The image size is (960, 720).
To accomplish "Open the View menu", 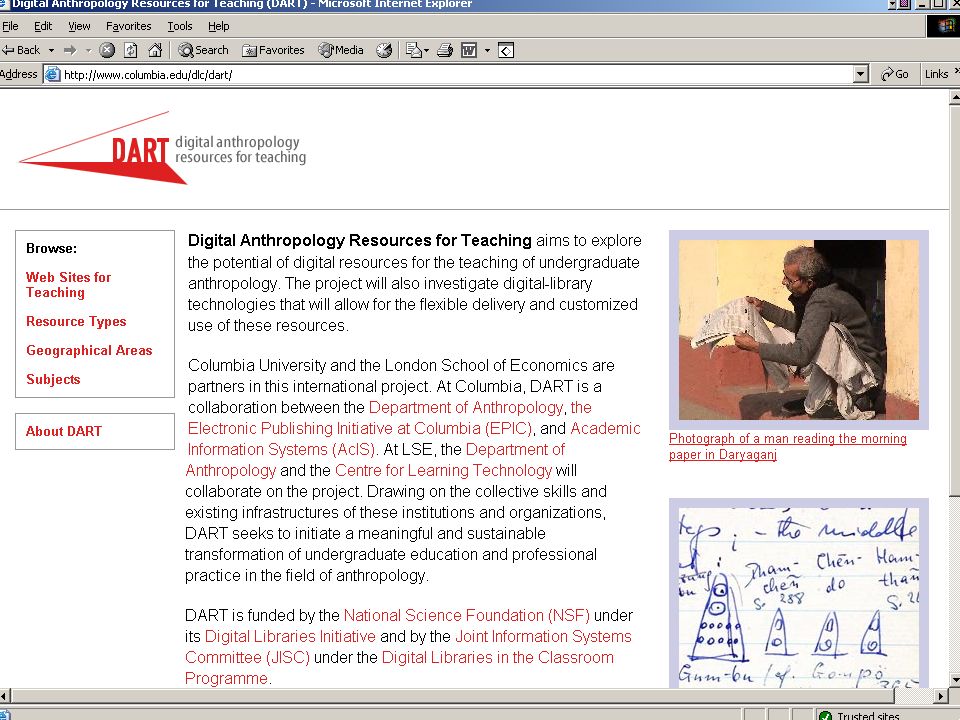I will (x=79, y=26).
